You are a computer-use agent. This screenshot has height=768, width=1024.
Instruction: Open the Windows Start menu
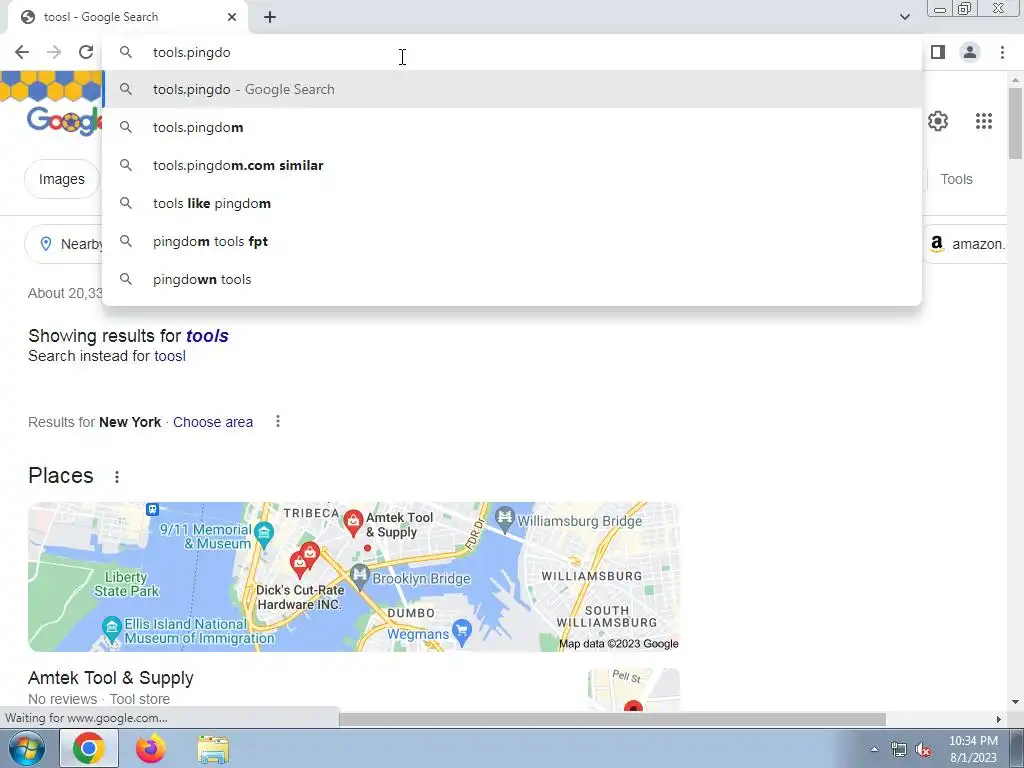pyautogui.click(x=27, y=748)
